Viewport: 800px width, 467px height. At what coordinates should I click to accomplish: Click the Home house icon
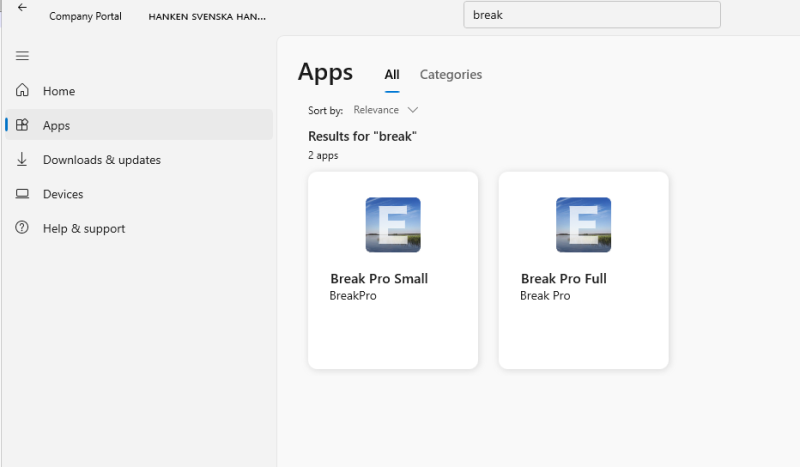tap(22, 90)
